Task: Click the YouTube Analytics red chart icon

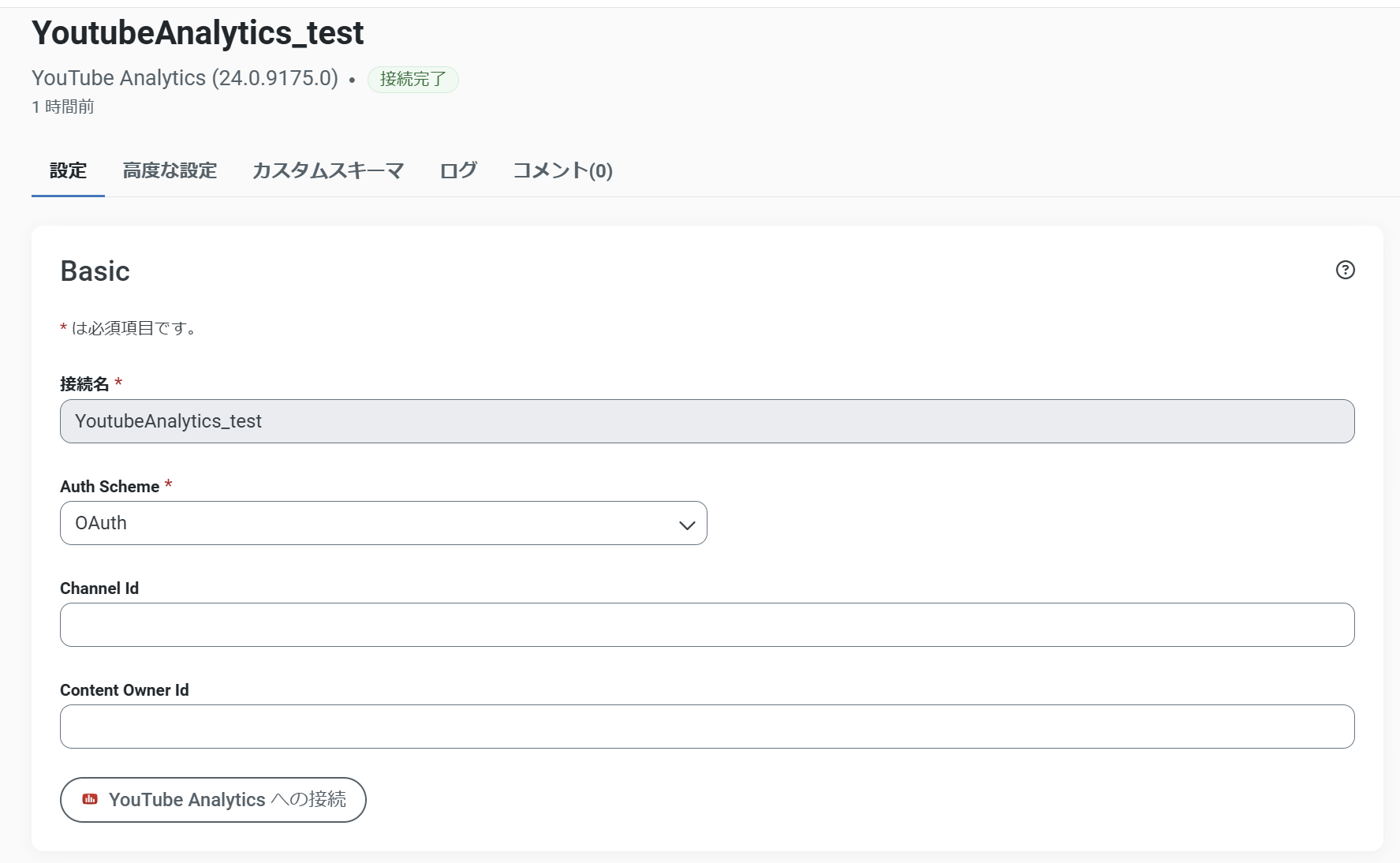Action: 90,799
